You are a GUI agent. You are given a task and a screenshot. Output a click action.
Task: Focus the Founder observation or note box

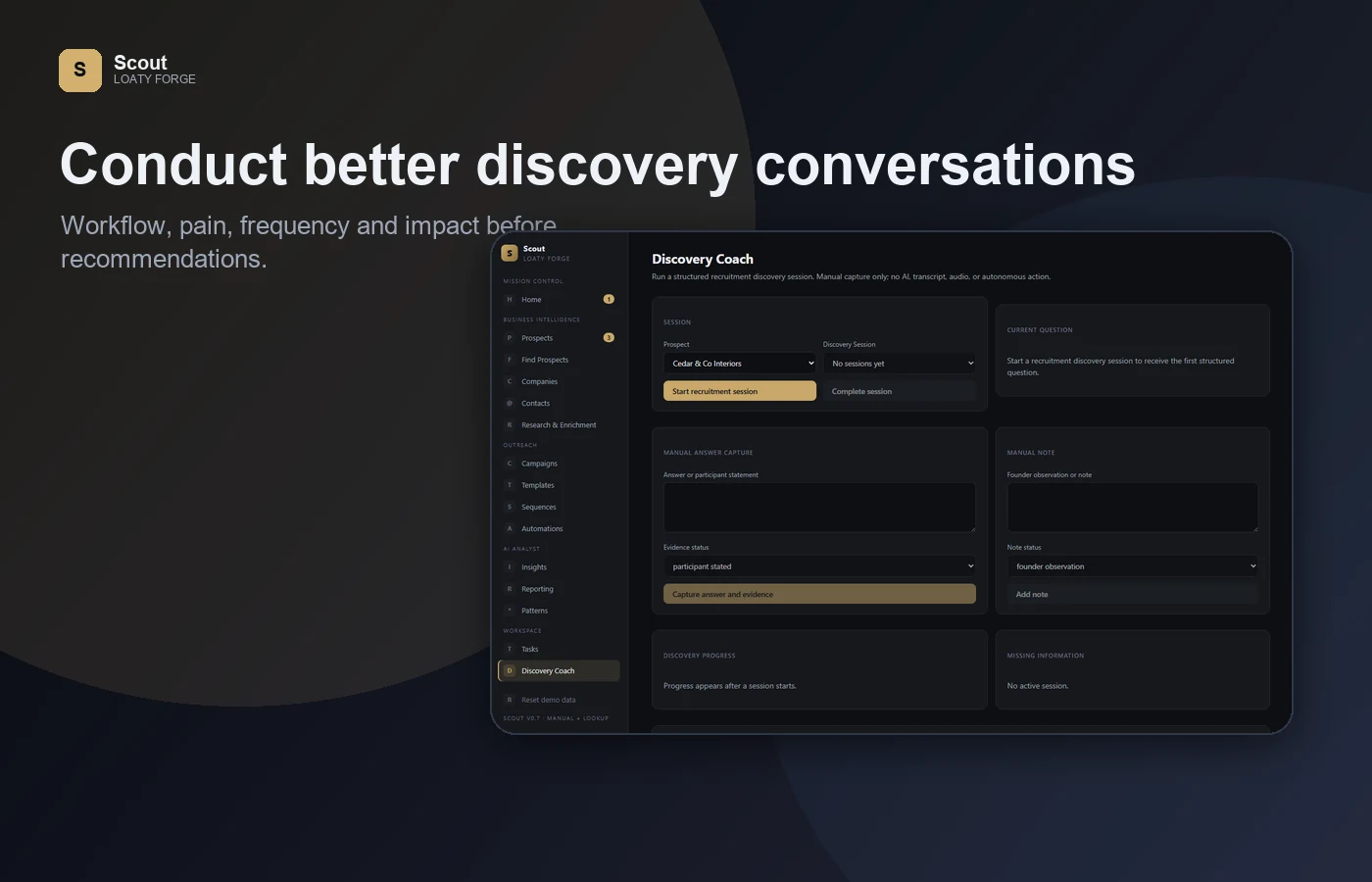[x=1133, y=508]
